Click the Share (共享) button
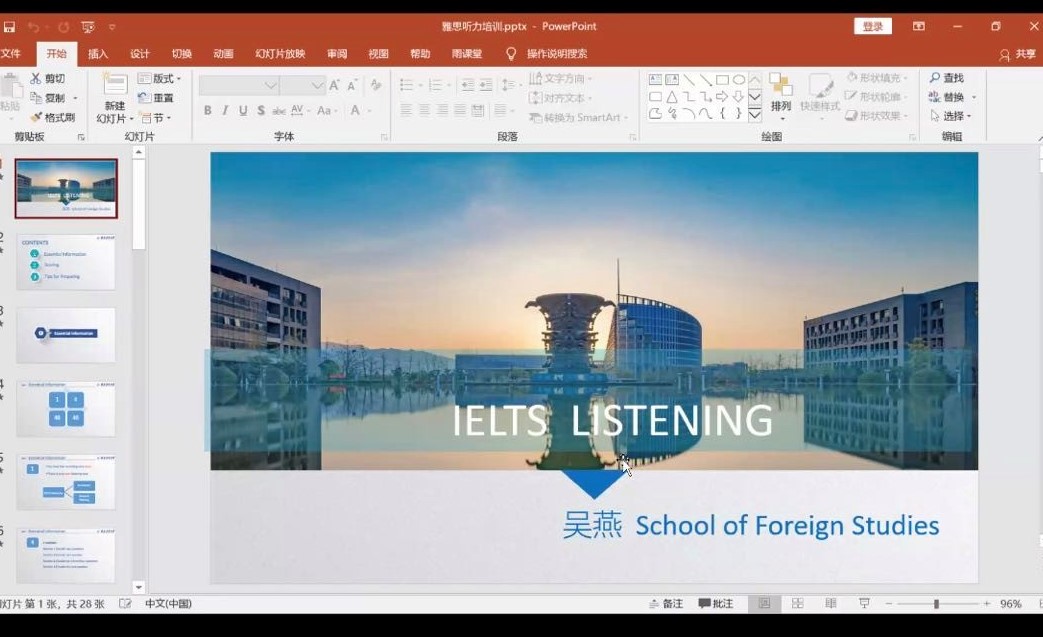1043x637 pixels. pyautogui.click(x=1018, y=54)
